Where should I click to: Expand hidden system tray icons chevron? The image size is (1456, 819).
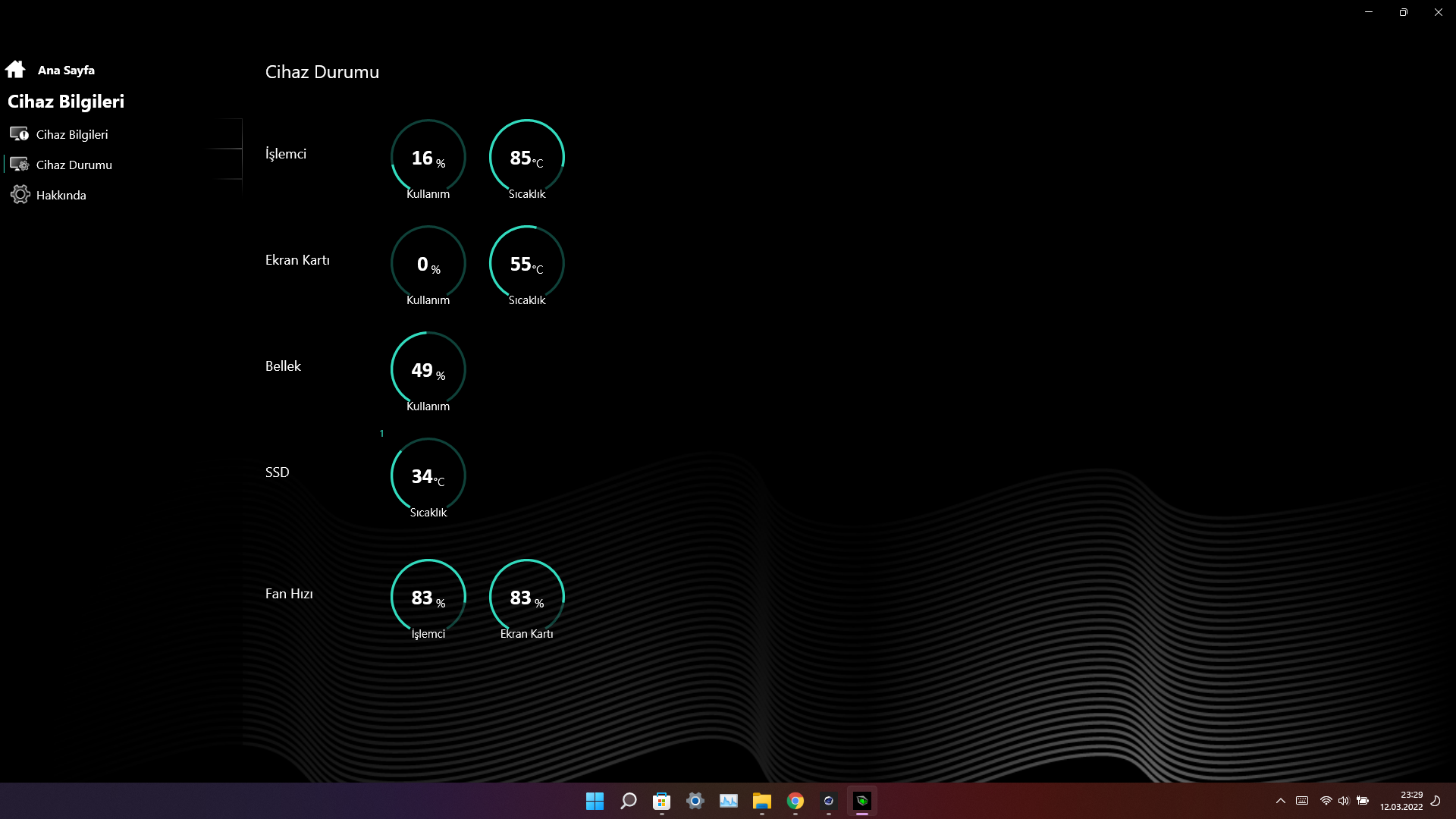coord(1280,801)
